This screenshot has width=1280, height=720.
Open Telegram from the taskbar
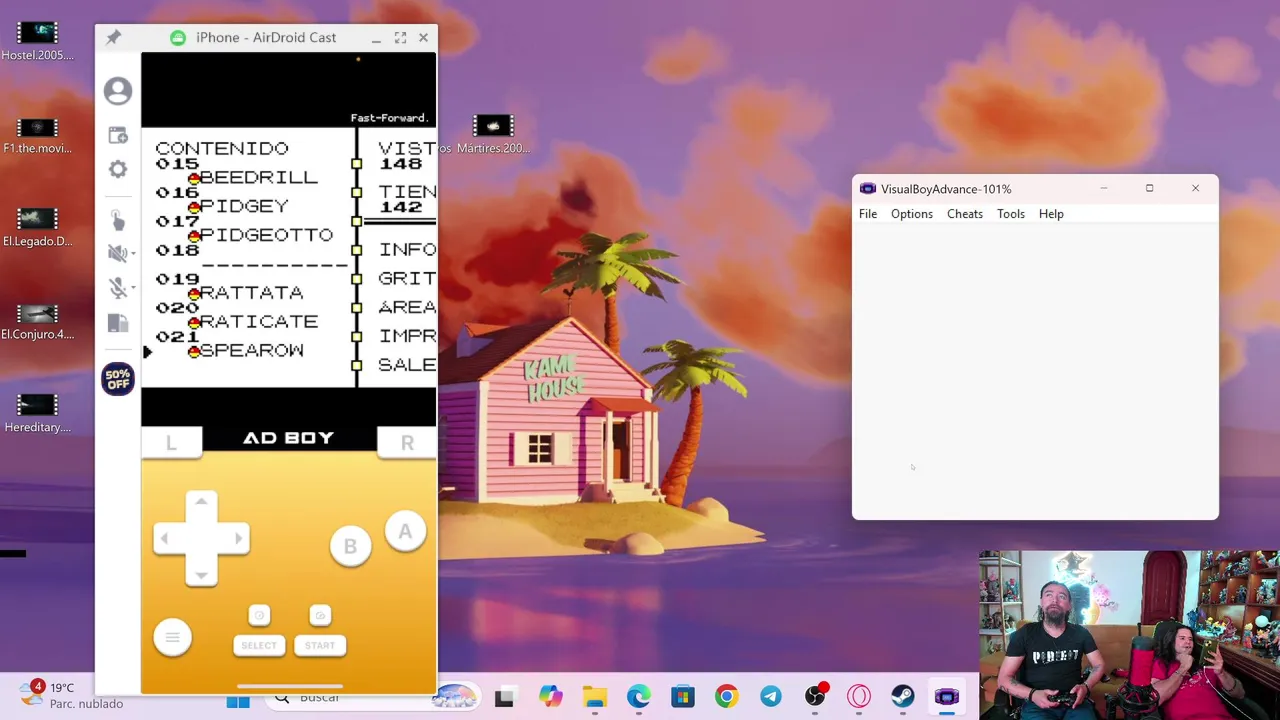click(771, 697)
